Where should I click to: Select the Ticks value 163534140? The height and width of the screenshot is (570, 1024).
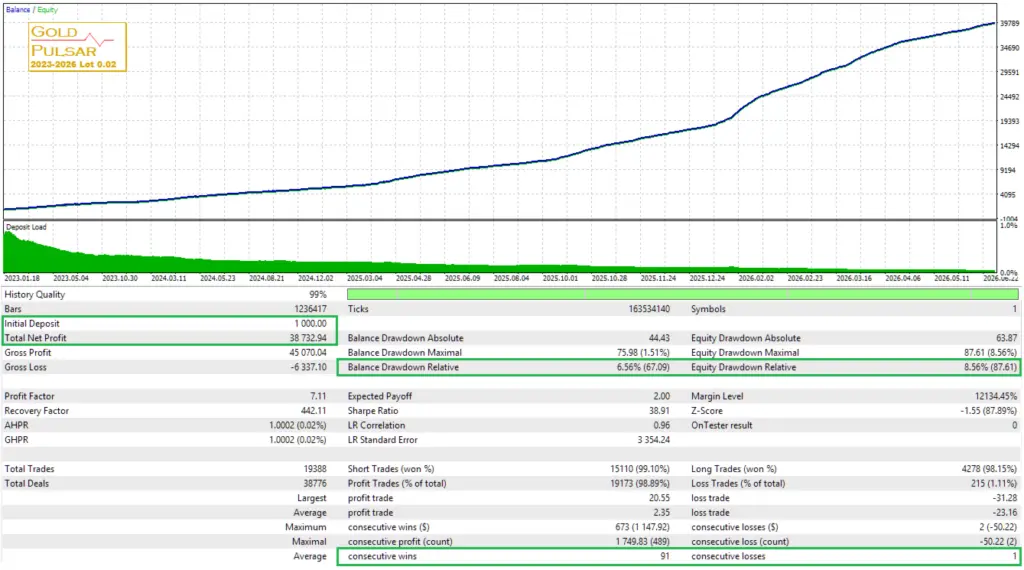click(648, 309)
